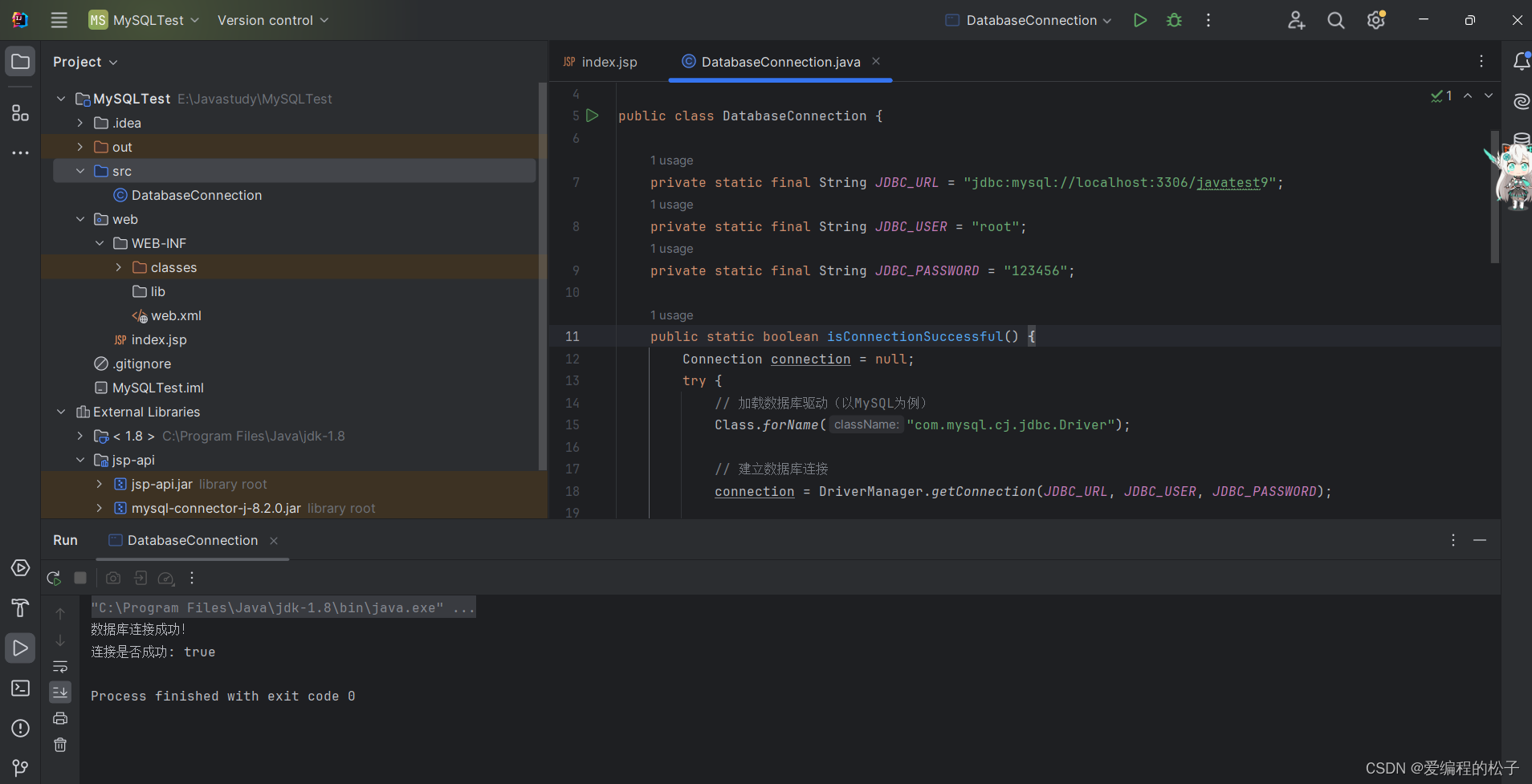Rerun DatabaseConnection in Run panel
Image resolution: width=1532 pixels, height=784 pixels.
pos(54,578)
